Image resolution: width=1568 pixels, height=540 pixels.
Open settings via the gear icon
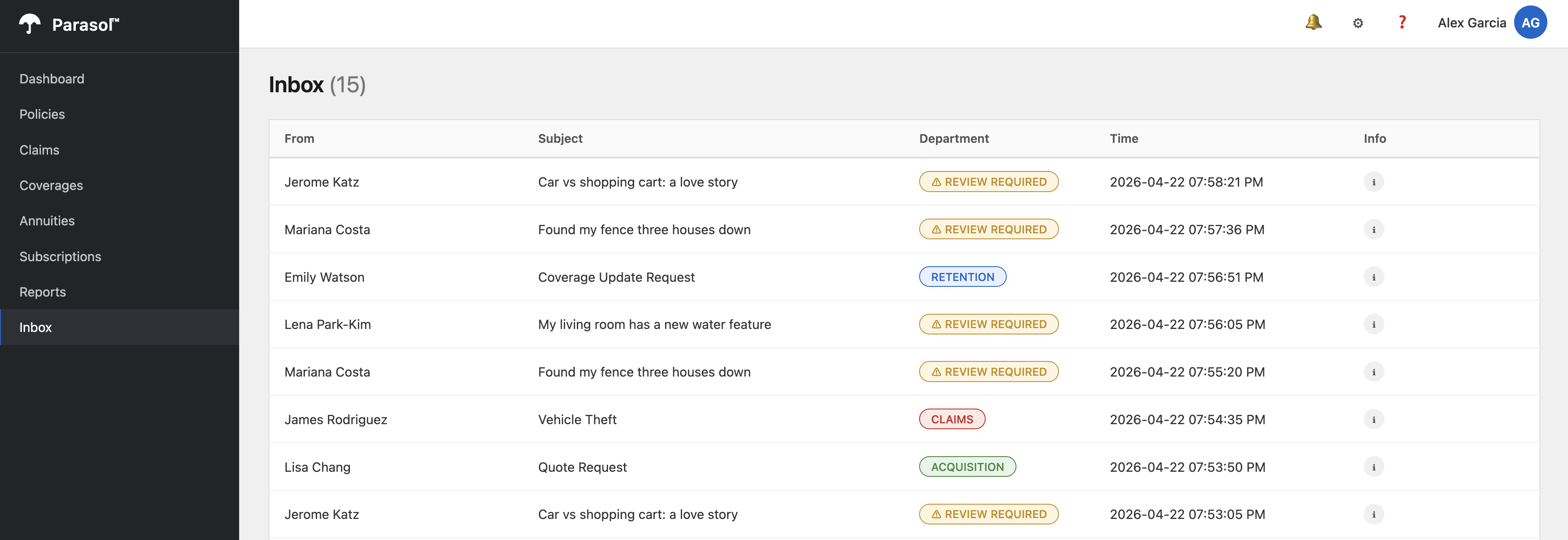click(1357, 23)
